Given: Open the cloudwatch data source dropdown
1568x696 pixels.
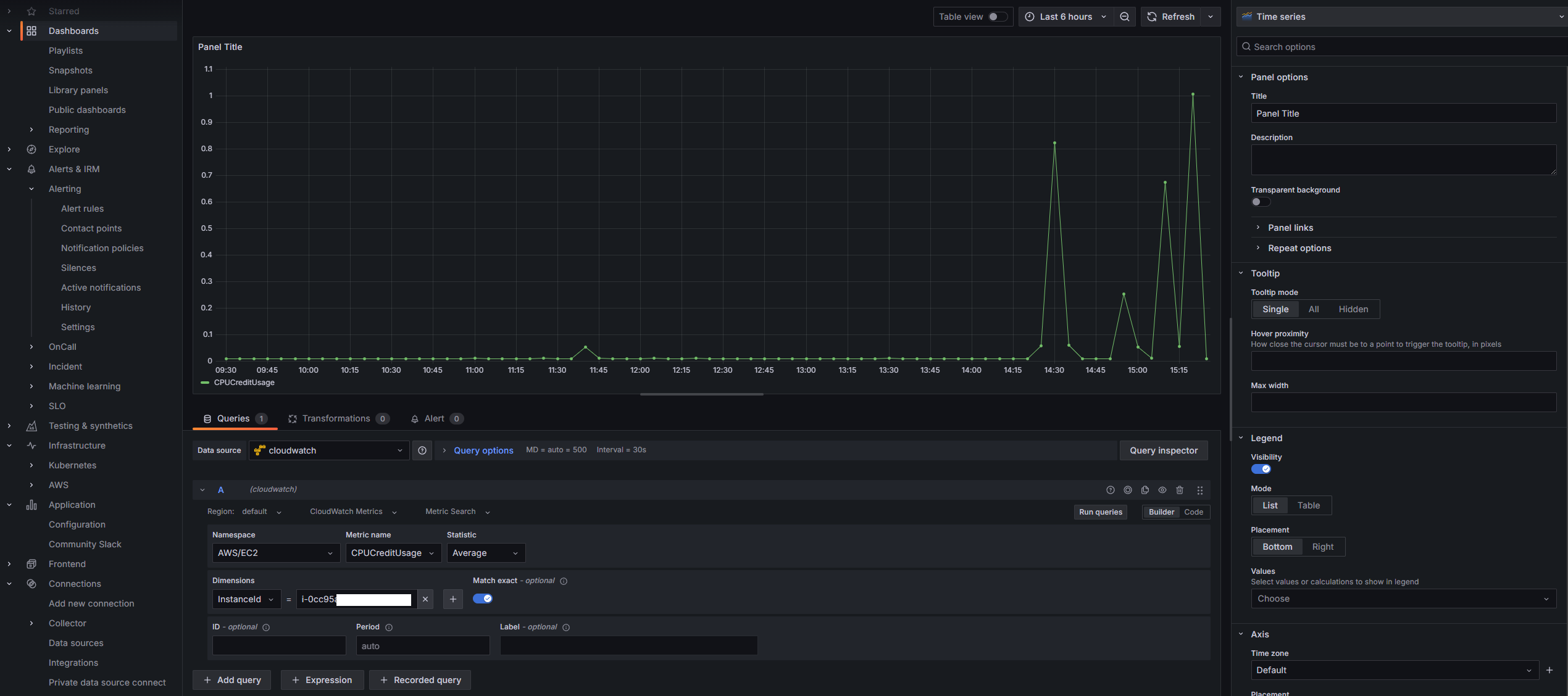Looking at the screenshot, I should click(329, 450).
